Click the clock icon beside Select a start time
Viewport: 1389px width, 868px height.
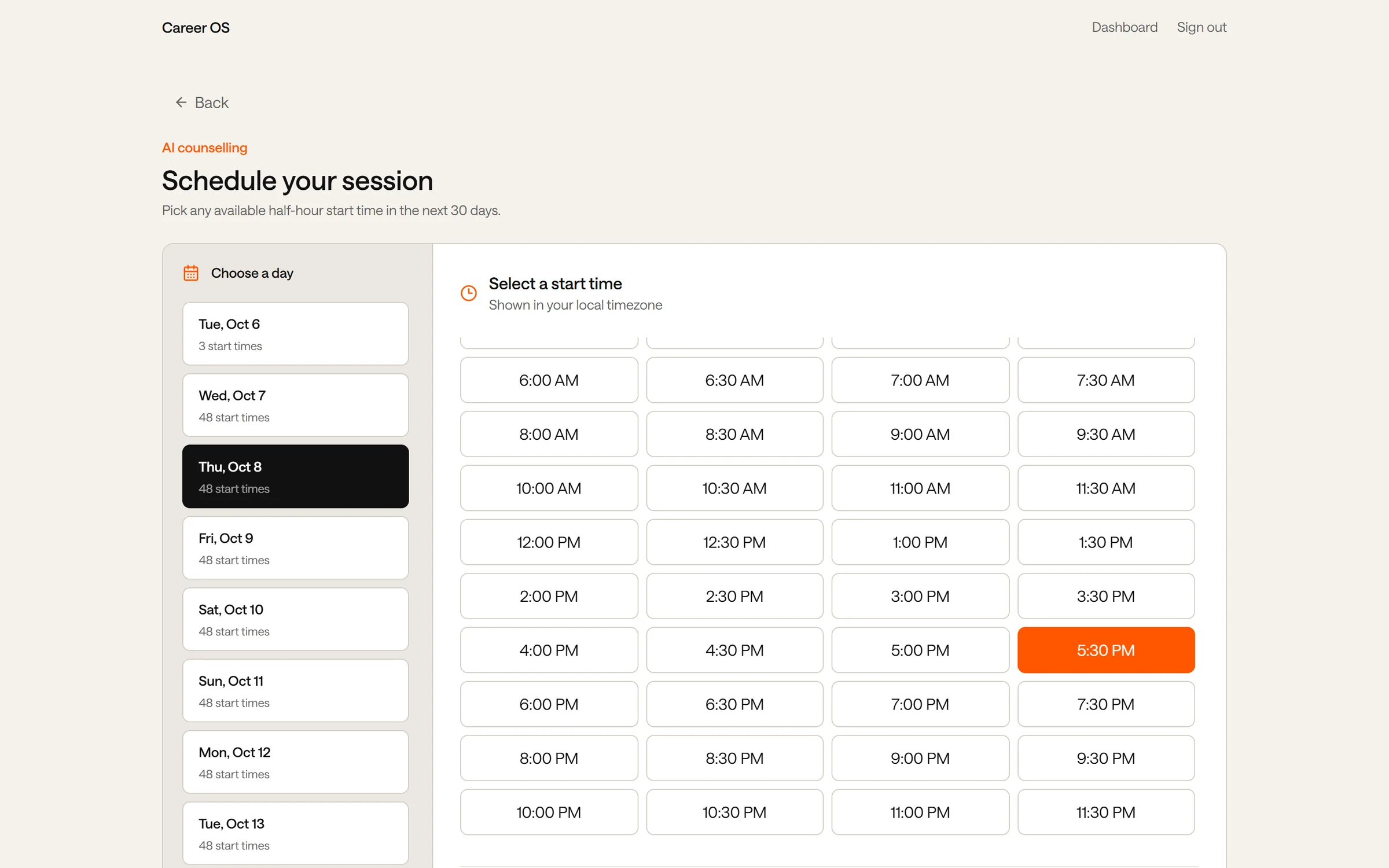[469, 293]
